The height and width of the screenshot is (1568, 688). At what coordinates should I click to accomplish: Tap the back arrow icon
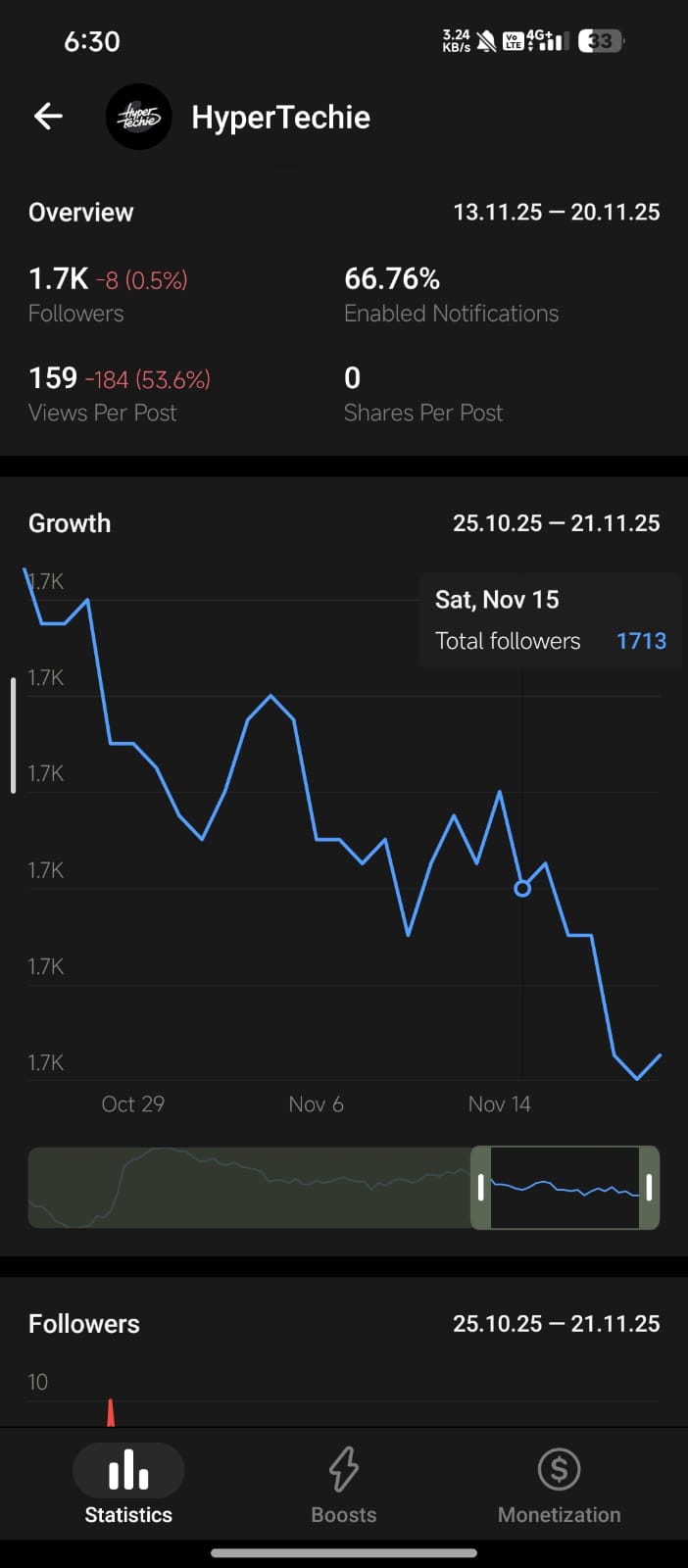[48, 117]
